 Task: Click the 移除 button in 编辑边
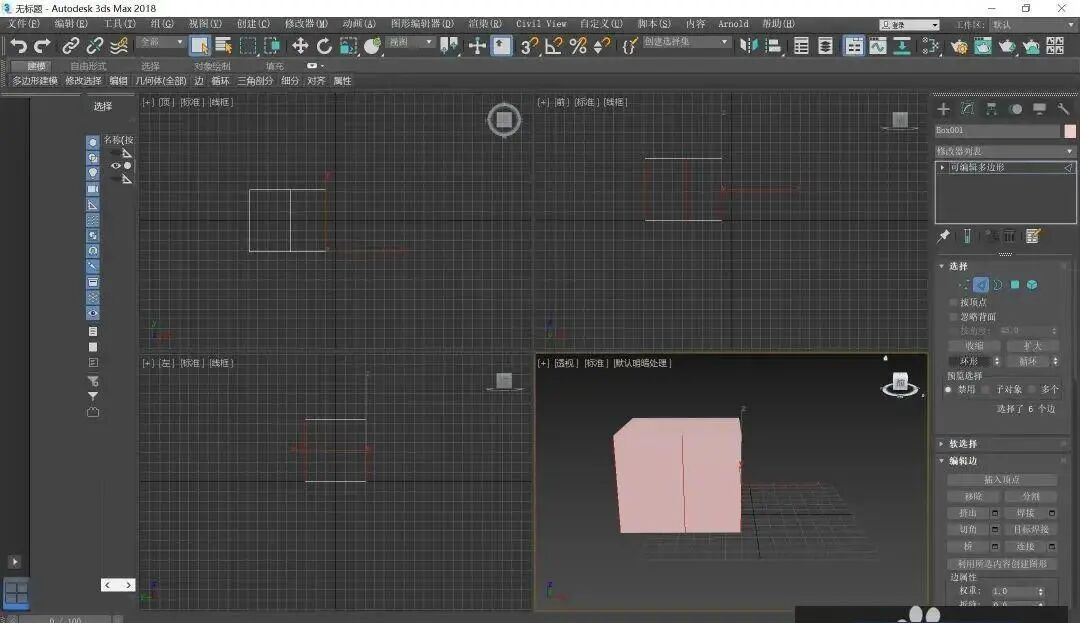pyautogui.click(x=973, y=496)
